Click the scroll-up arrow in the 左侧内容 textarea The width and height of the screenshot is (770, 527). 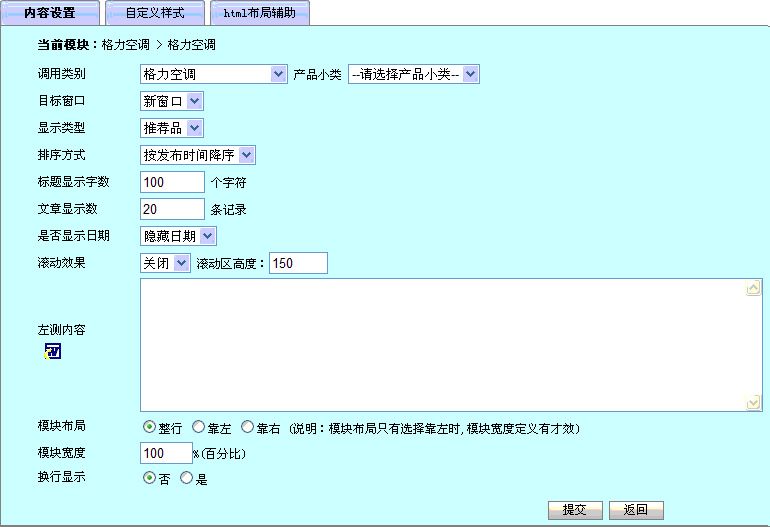tap(754, 289)
